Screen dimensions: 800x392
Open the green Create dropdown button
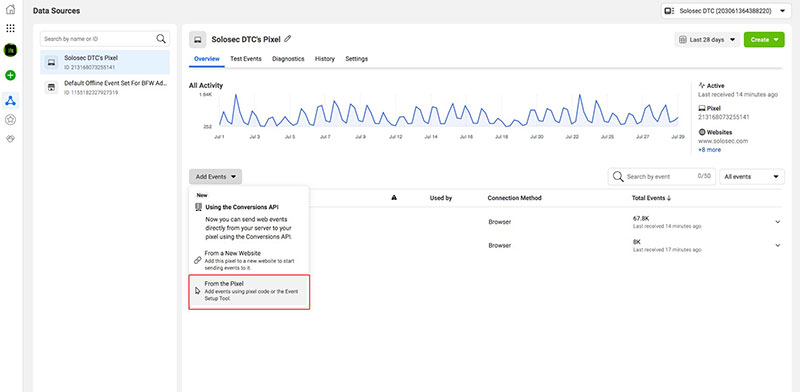764,40
